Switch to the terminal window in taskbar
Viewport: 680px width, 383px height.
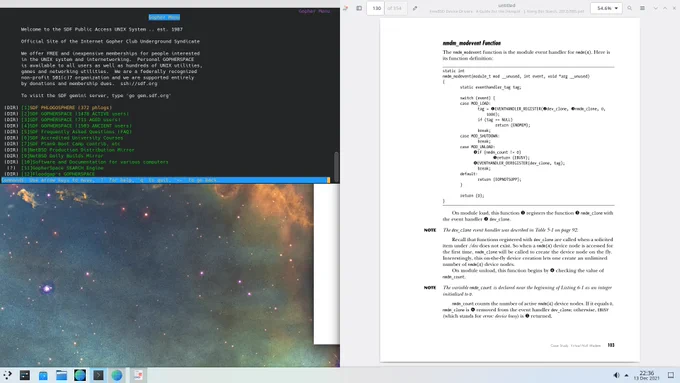[x=98, y=375]
